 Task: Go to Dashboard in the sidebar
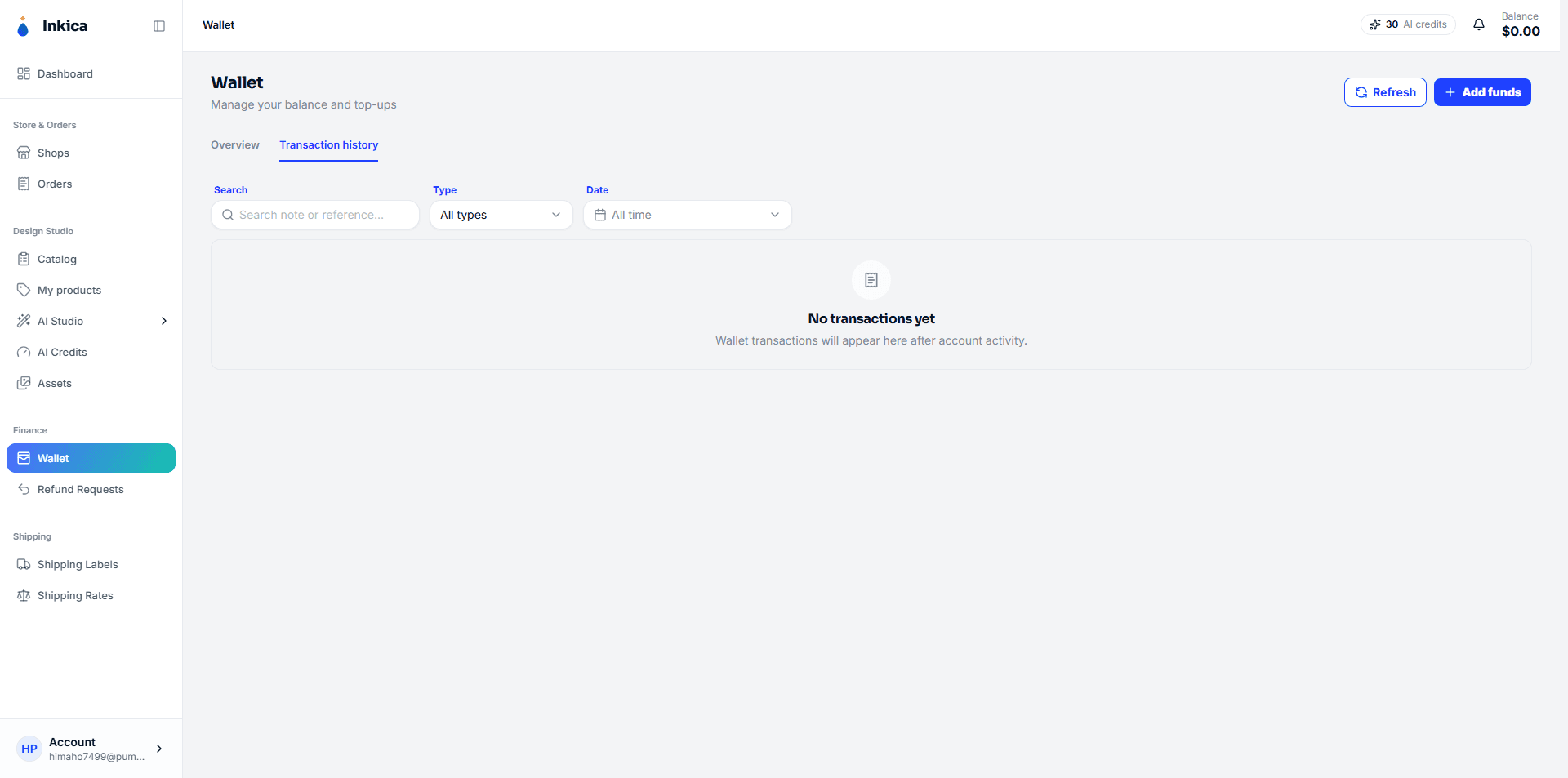(91, 73)
